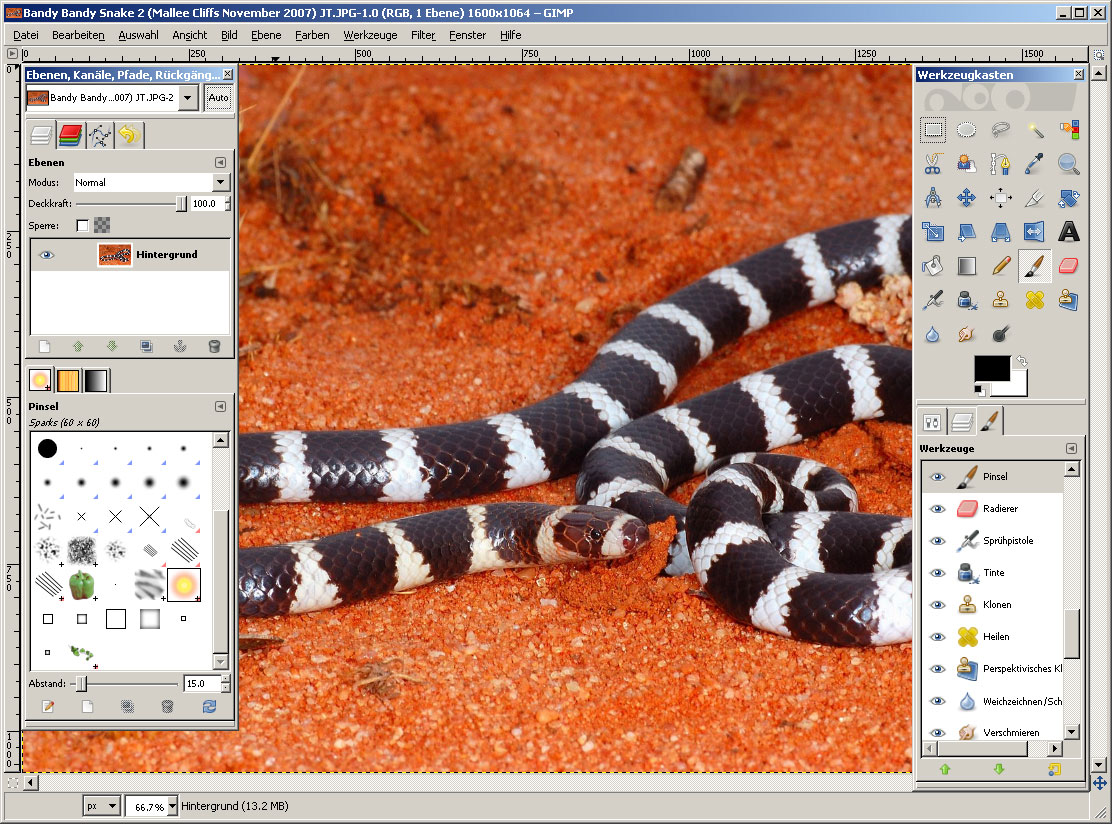
Task: Toggle visibility eye for Heilen tool
Action: pyautogui.click(x=938, y=637)
